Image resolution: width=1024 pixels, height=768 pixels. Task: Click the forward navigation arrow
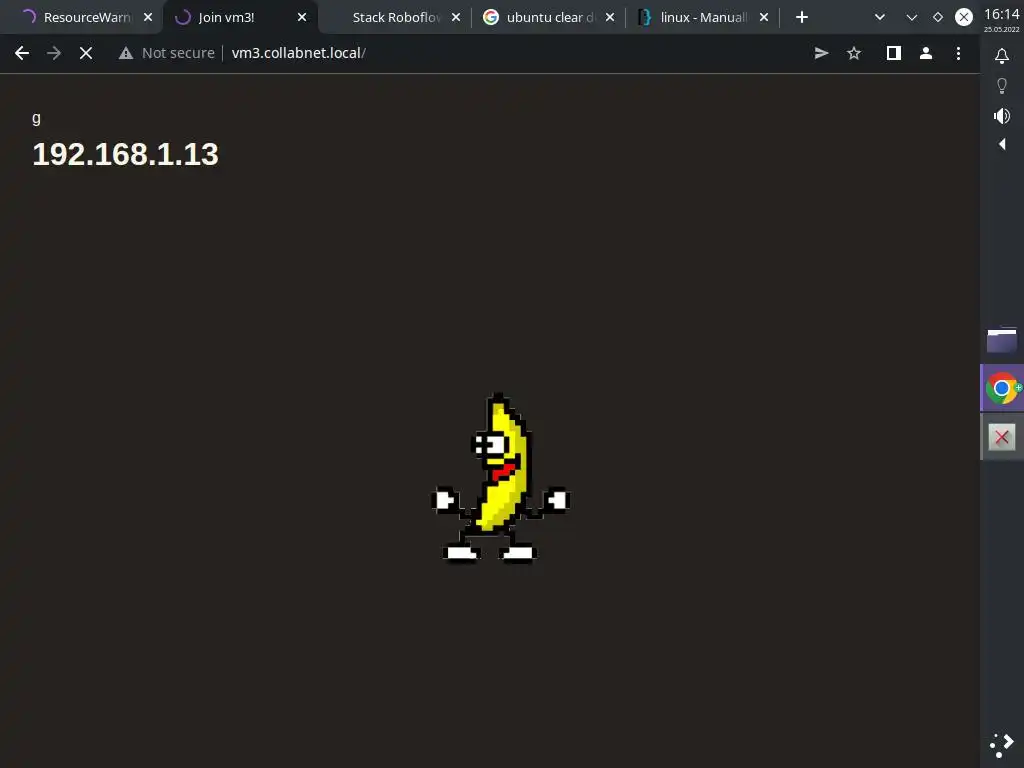point(54,53)
